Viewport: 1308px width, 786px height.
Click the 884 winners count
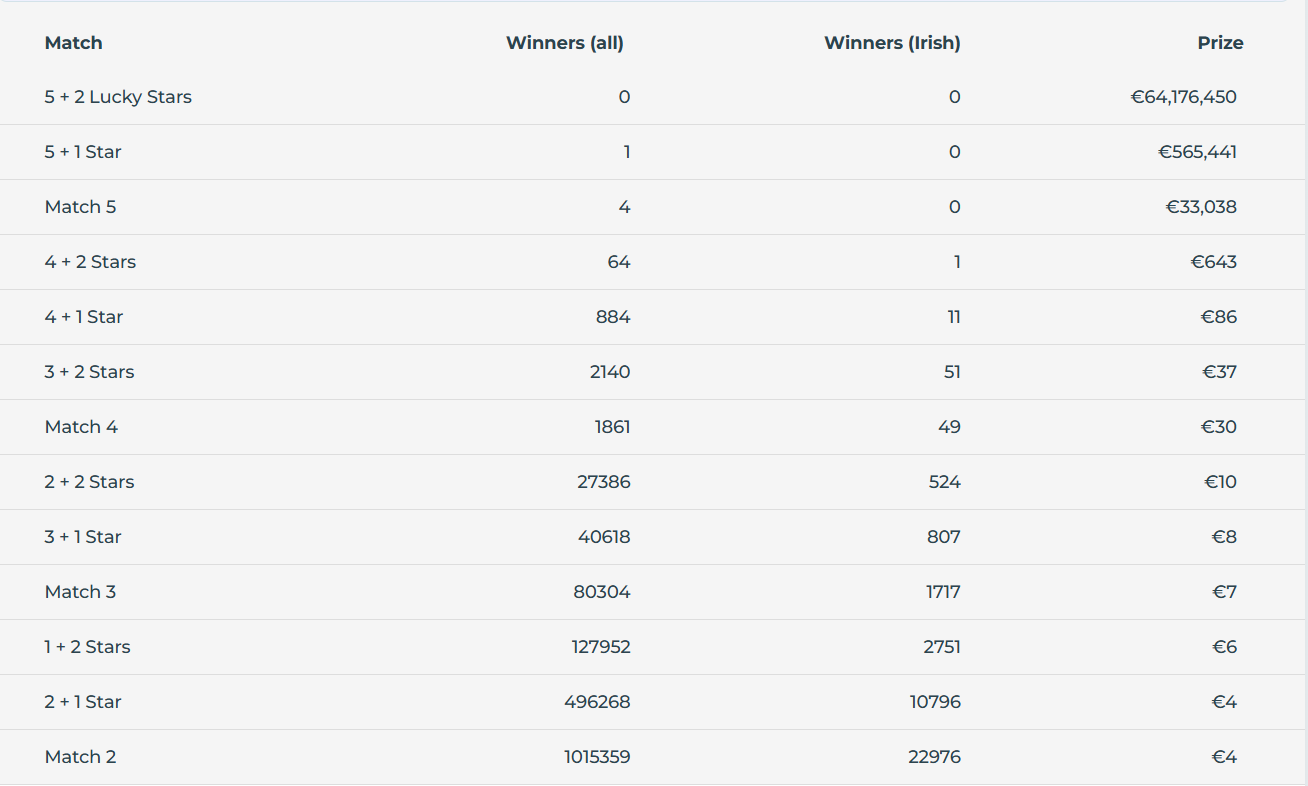click(x=612, y=317)
